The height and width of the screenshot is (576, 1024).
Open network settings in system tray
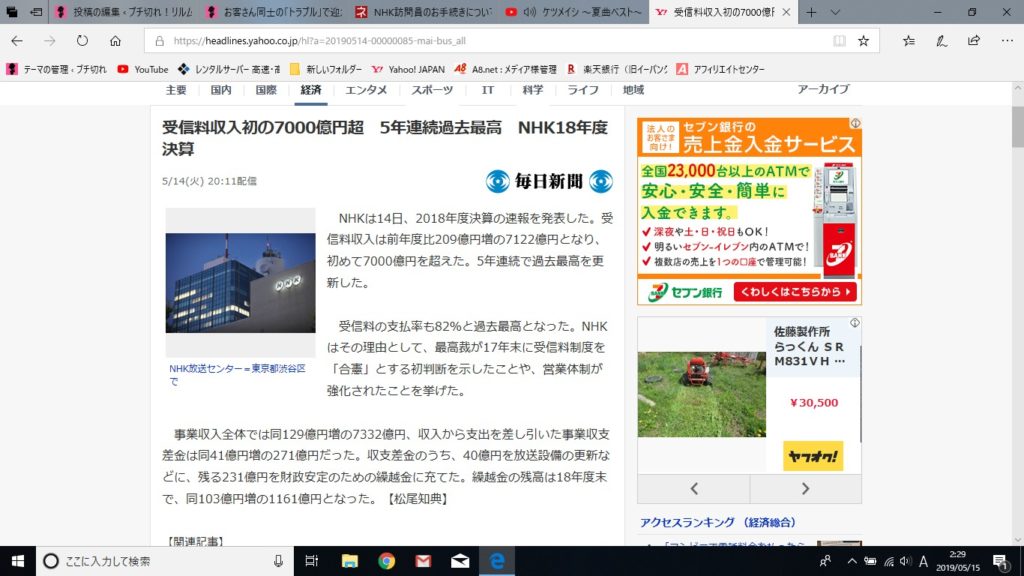coord(888,561)
